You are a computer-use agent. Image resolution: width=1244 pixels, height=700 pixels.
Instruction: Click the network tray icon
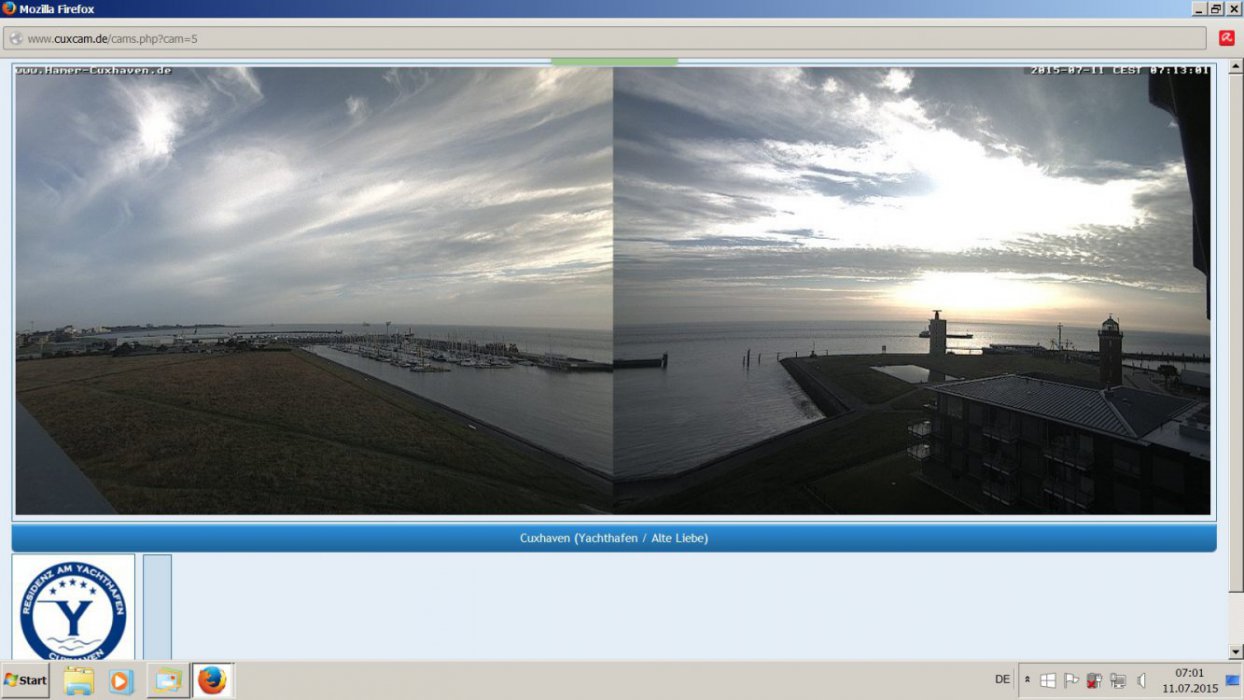pyautogui.click(x=1117, y=681)
